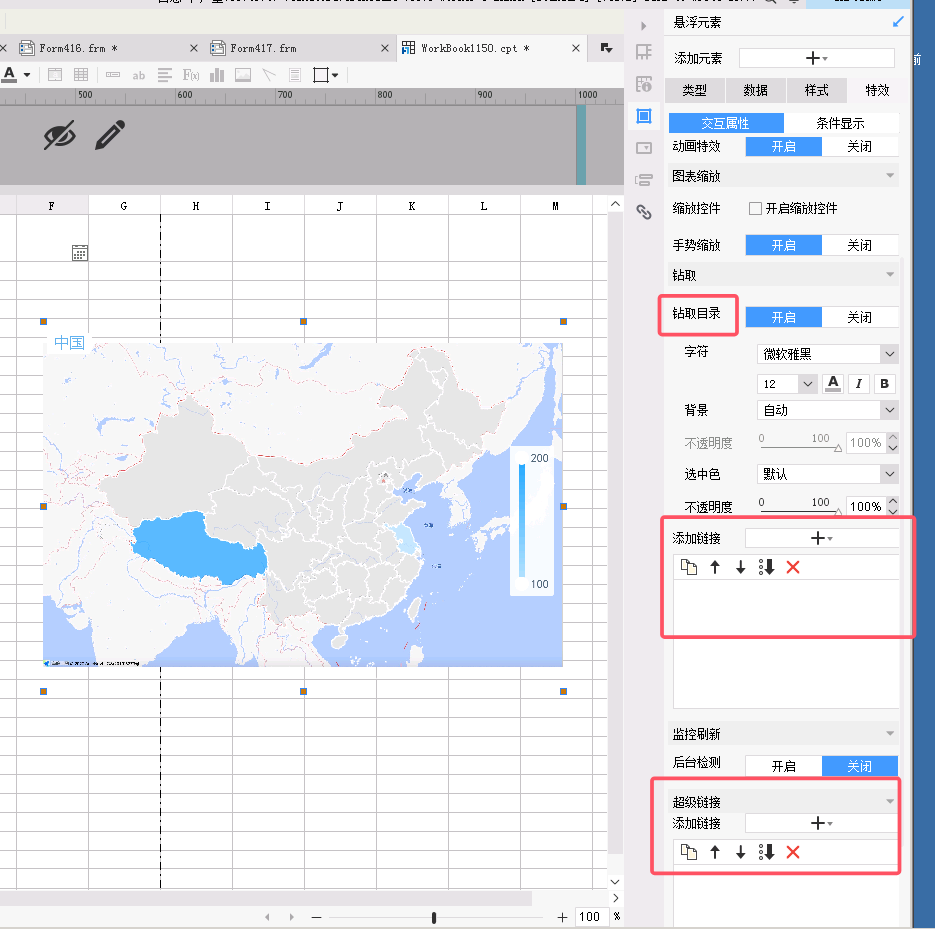
Task: Open the 选中色 默认 dropdown
Action: point(827,475)
